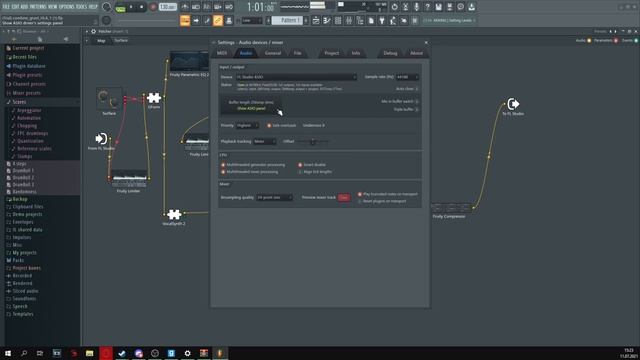640x360 pixels.
Task: Toggle Multithreaded mixer processing
Action: [x=223, y=172]
